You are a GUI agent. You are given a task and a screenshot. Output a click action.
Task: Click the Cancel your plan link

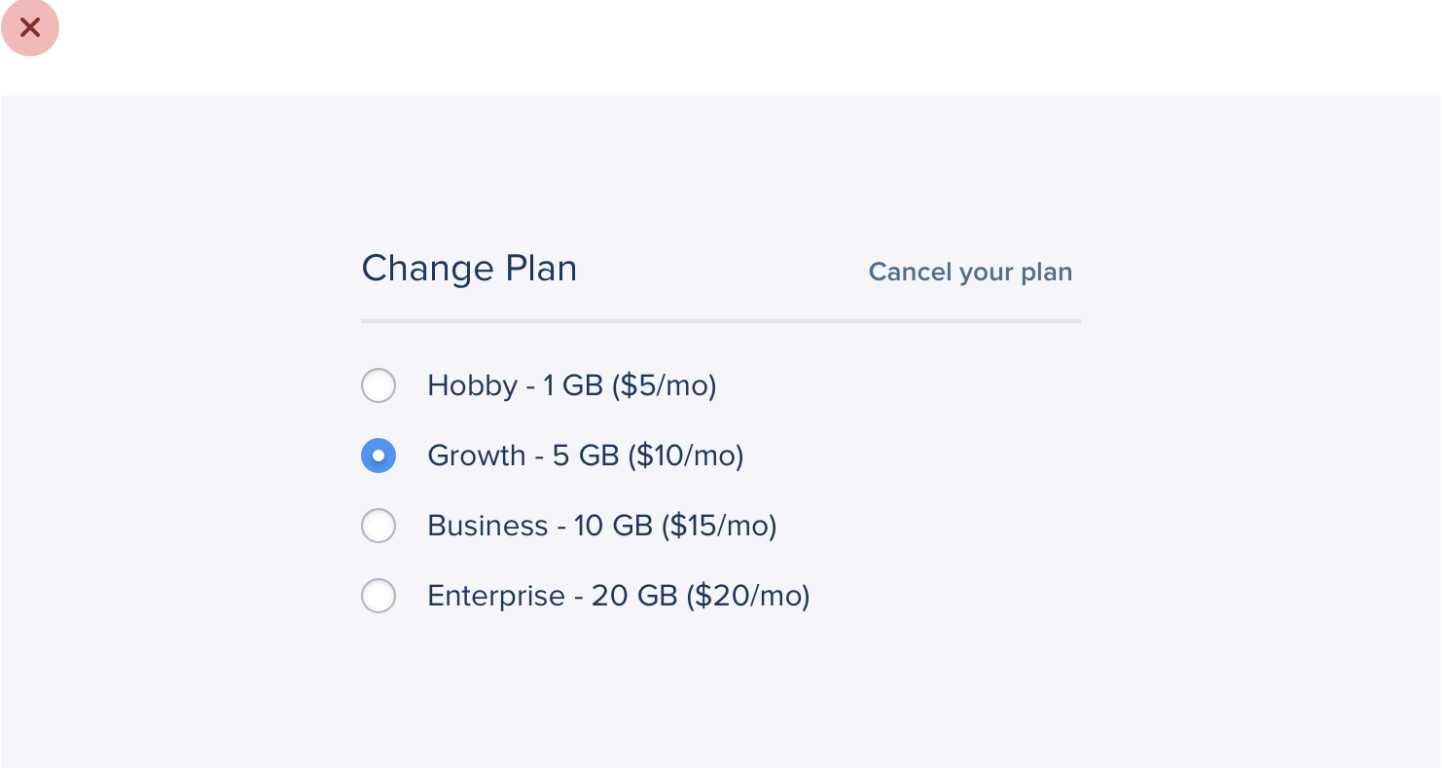pyautogui.click(x=970, y=272)
